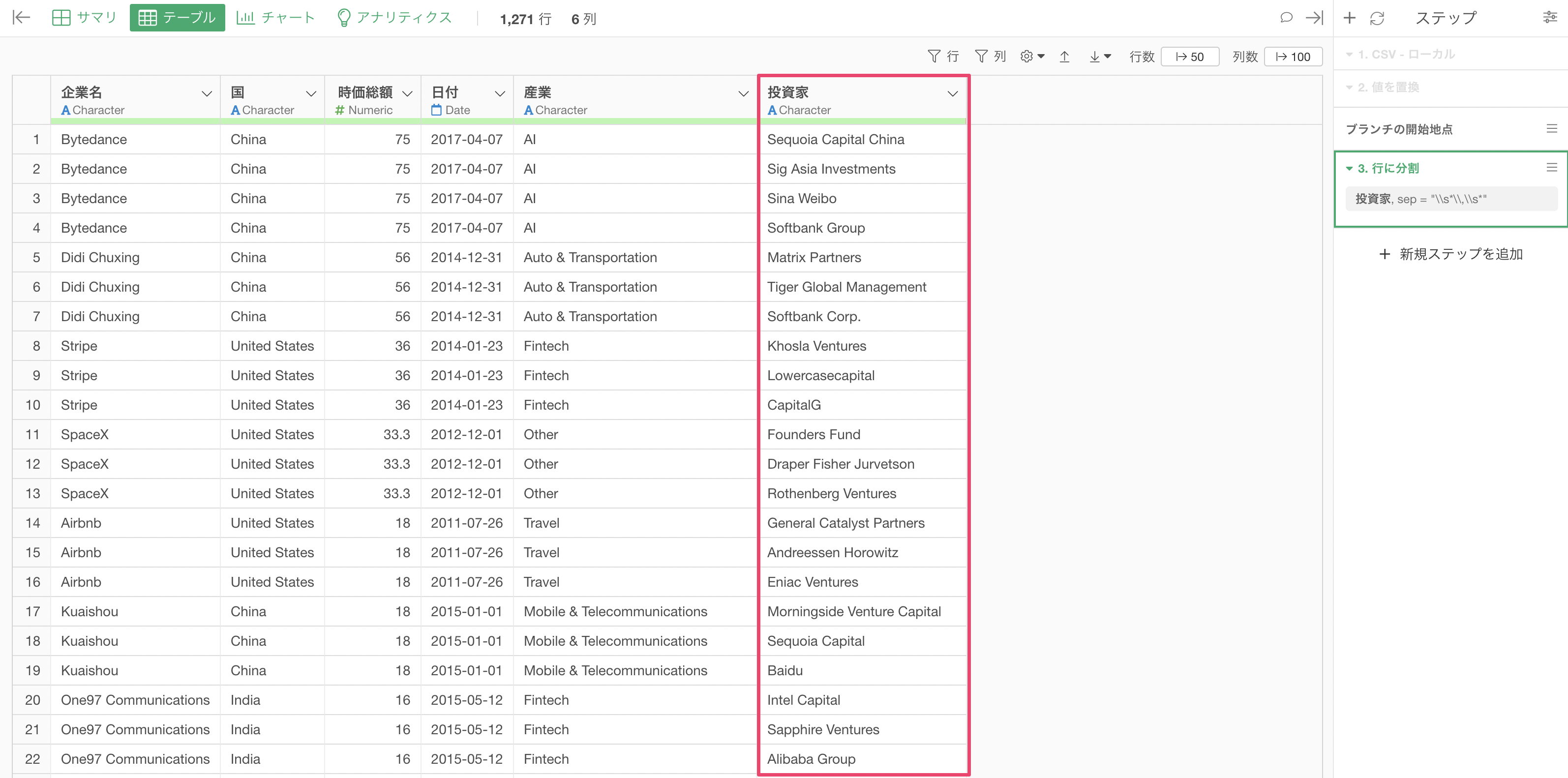Select cell Morningside Venture Capital
The image size is (1568, 778).
(x=863, y=612)
